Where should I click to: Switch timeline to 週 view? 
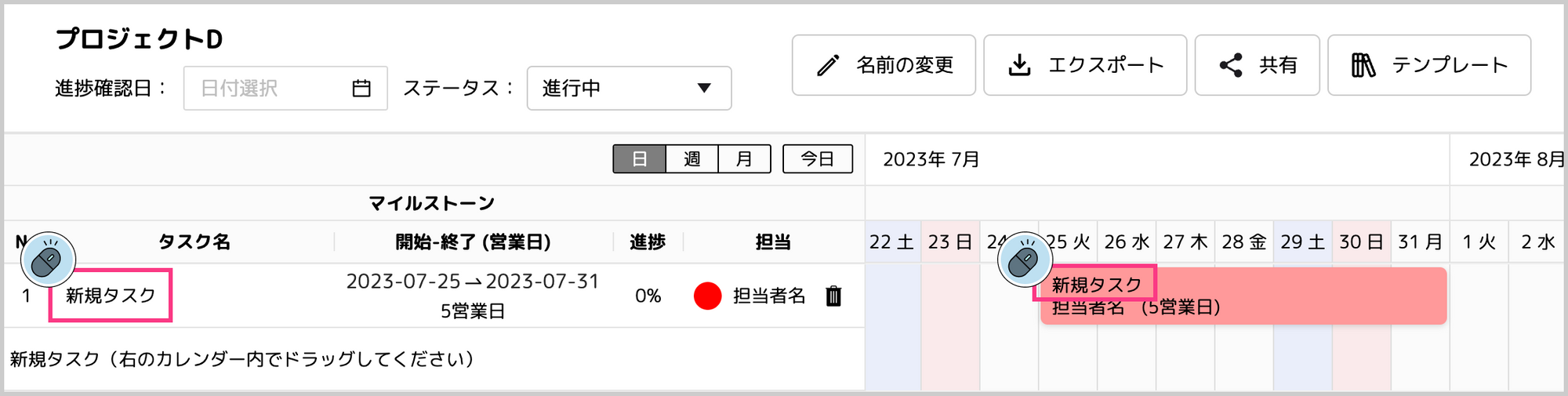click(692, 159)
